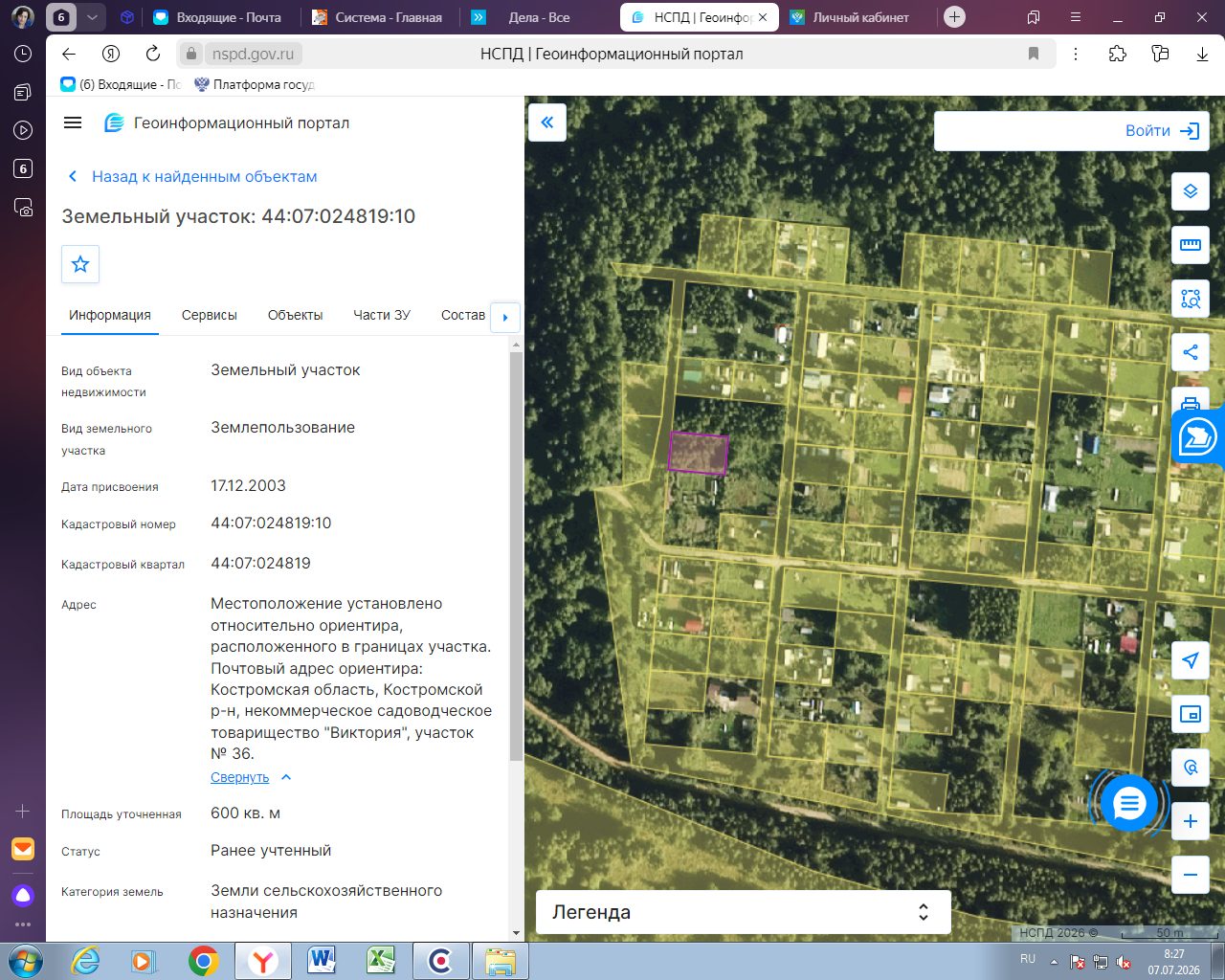1225x980 pixels.
Task: Open browser downloads
Action: point(1202,54)
